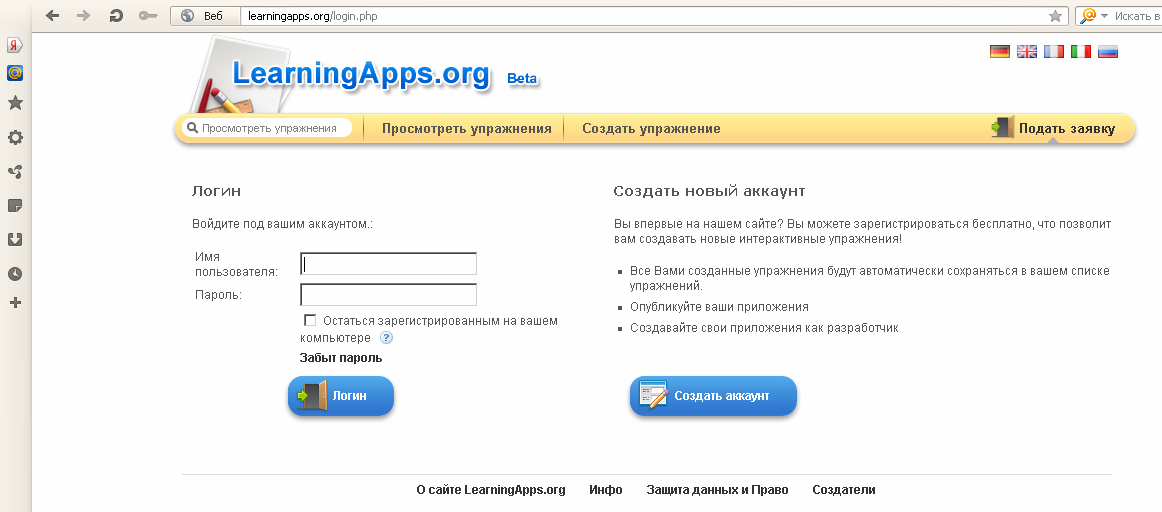Screen dimensions: 1162x512
Task: Enable the Остаться зарегистрированным checkbox
Action: click(x=310, y=320)
